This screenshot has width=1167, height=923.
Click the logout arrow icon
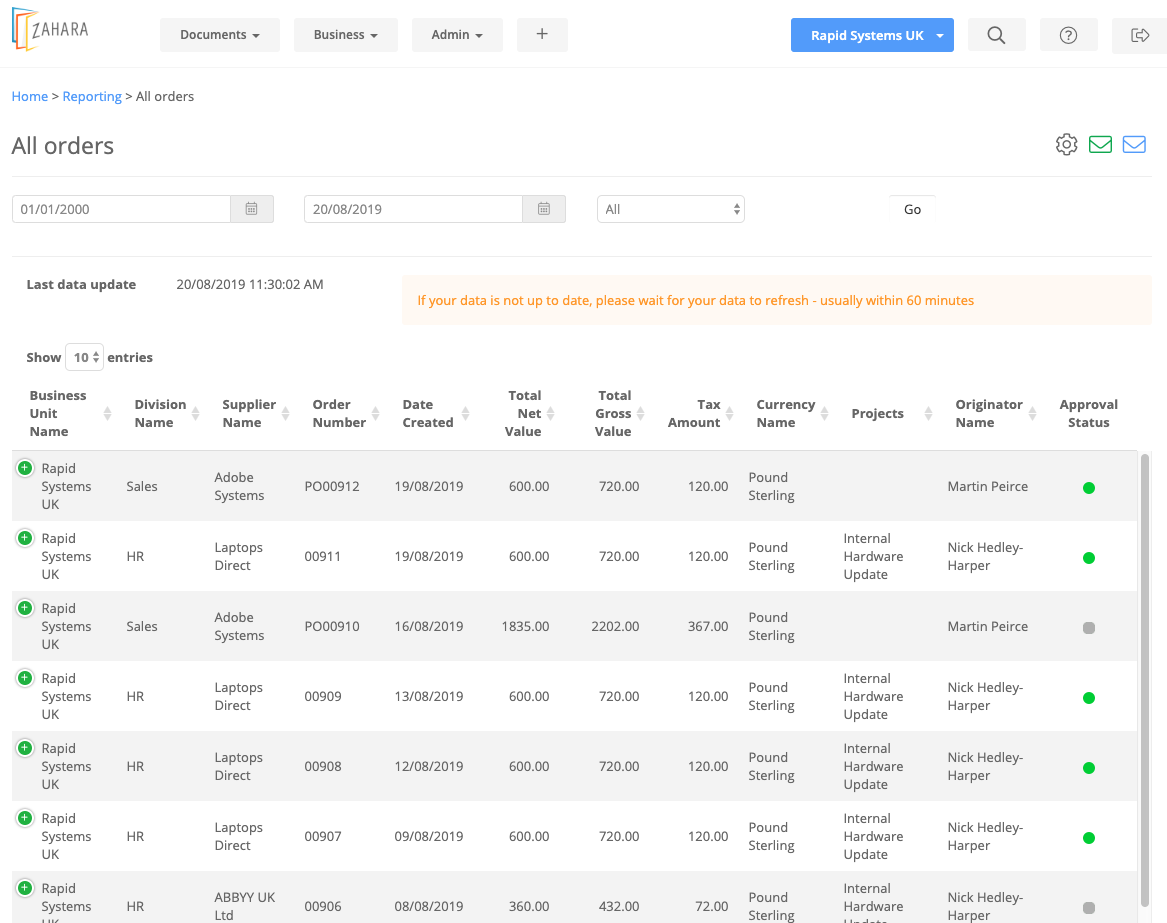click(x=1139, y=35)
